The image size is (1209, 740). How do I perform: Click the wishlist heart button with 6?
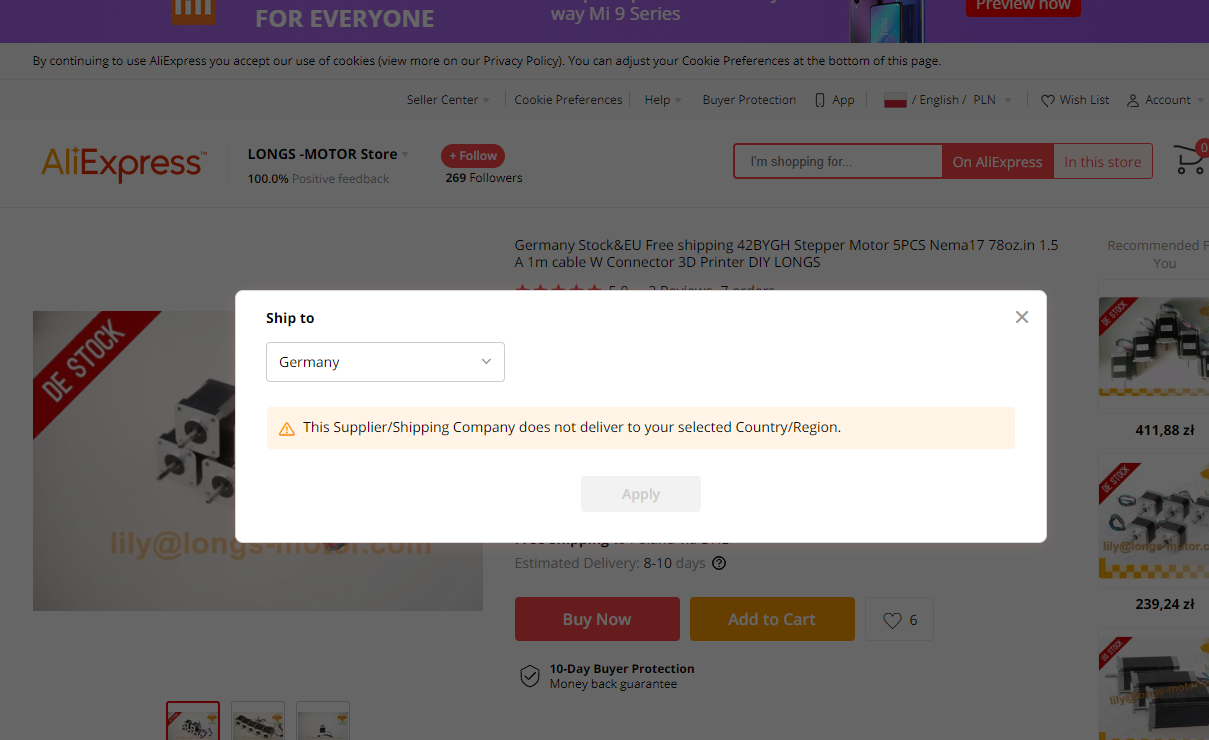[900, 620]
